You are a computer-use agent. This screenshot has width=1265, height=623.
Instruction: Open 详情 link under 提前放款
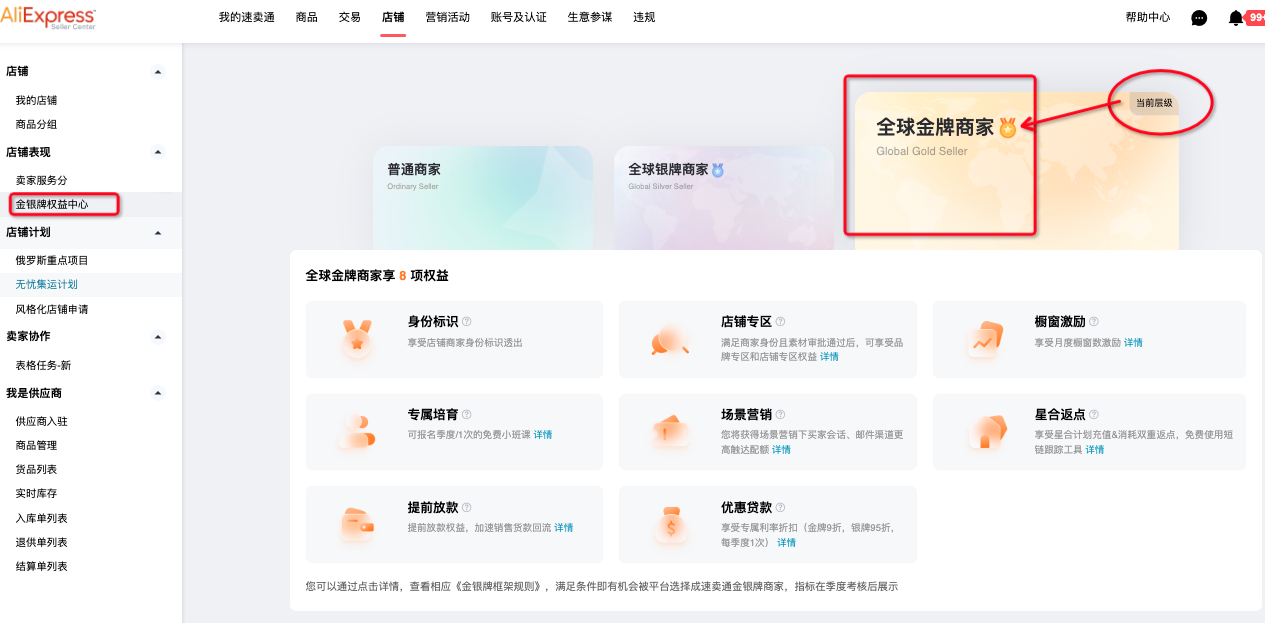click(564, 527)
